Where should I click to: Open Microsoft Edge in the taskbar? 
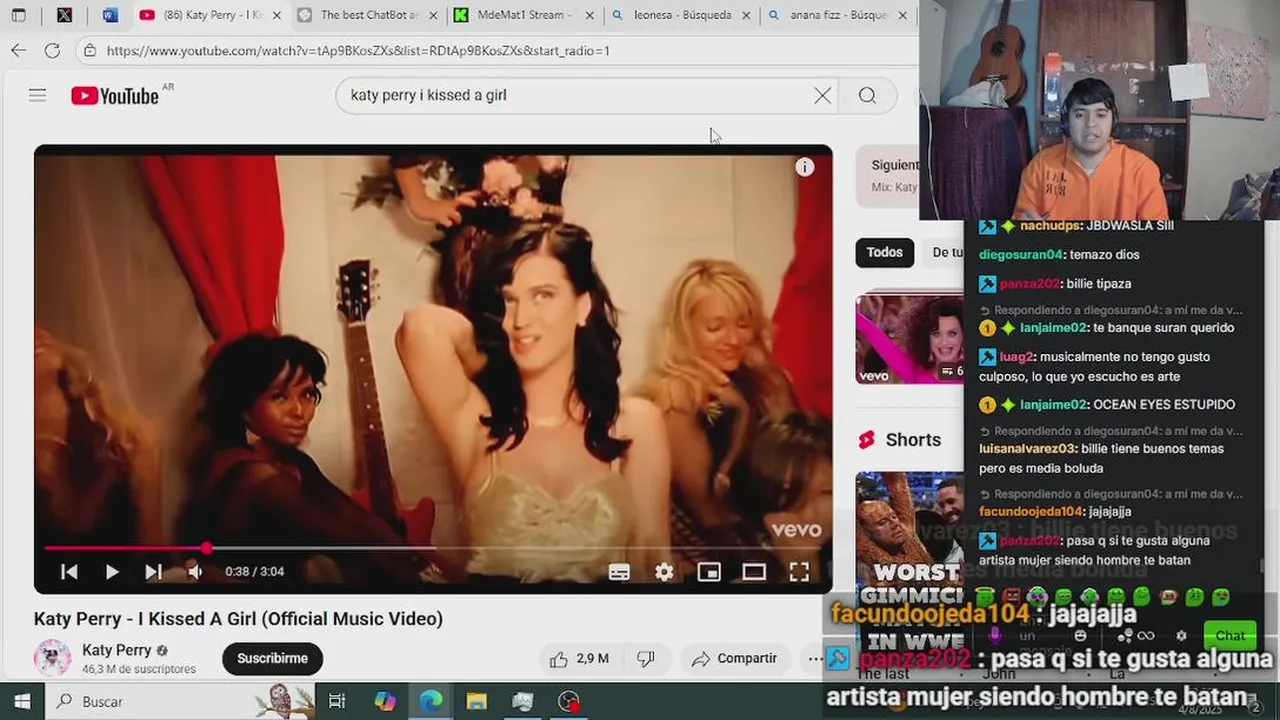pyautogui.click(x=431, y=701)
